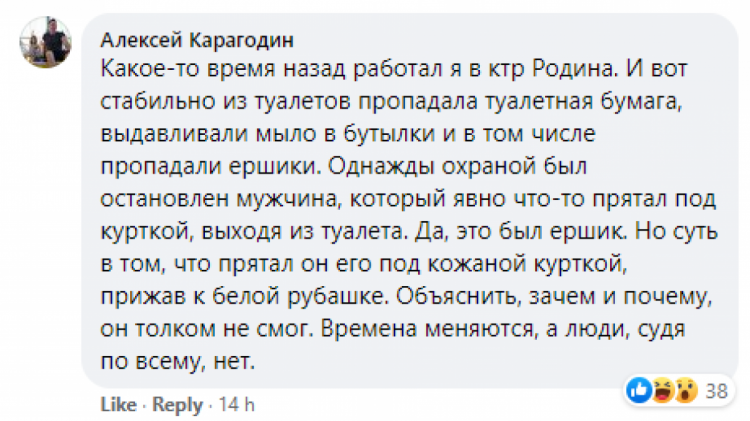The image size is (750, 421).
Task: Click the phrase "туалетная бумага" in the comment
Action: point(504,99)
